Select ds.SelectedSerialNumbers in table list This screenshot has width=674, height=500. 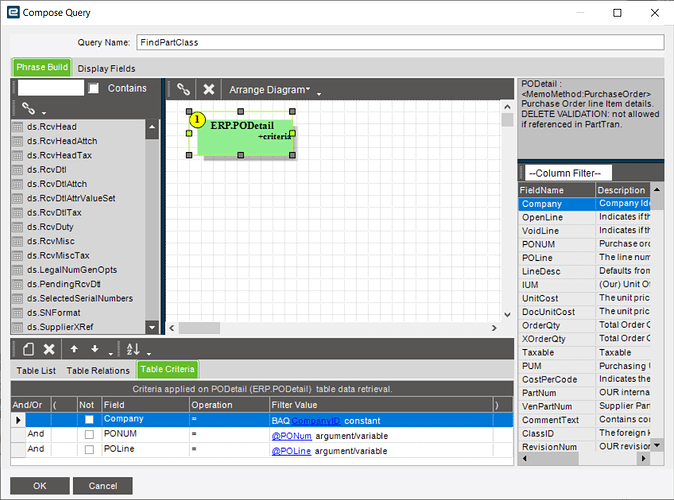pyautogui.click(x=80, y=298)
